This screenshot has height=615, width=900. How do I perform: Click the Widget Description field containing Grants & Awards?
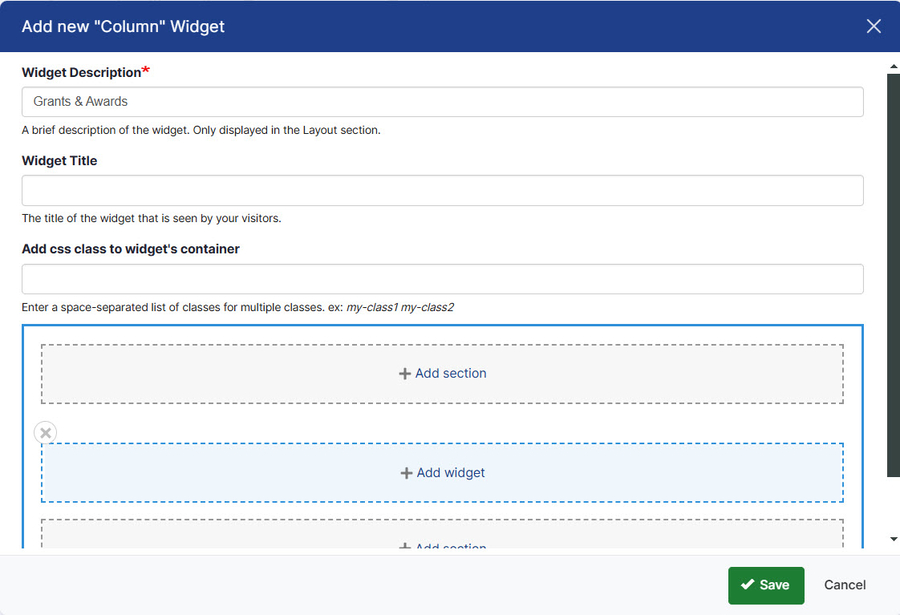point(442,101)
